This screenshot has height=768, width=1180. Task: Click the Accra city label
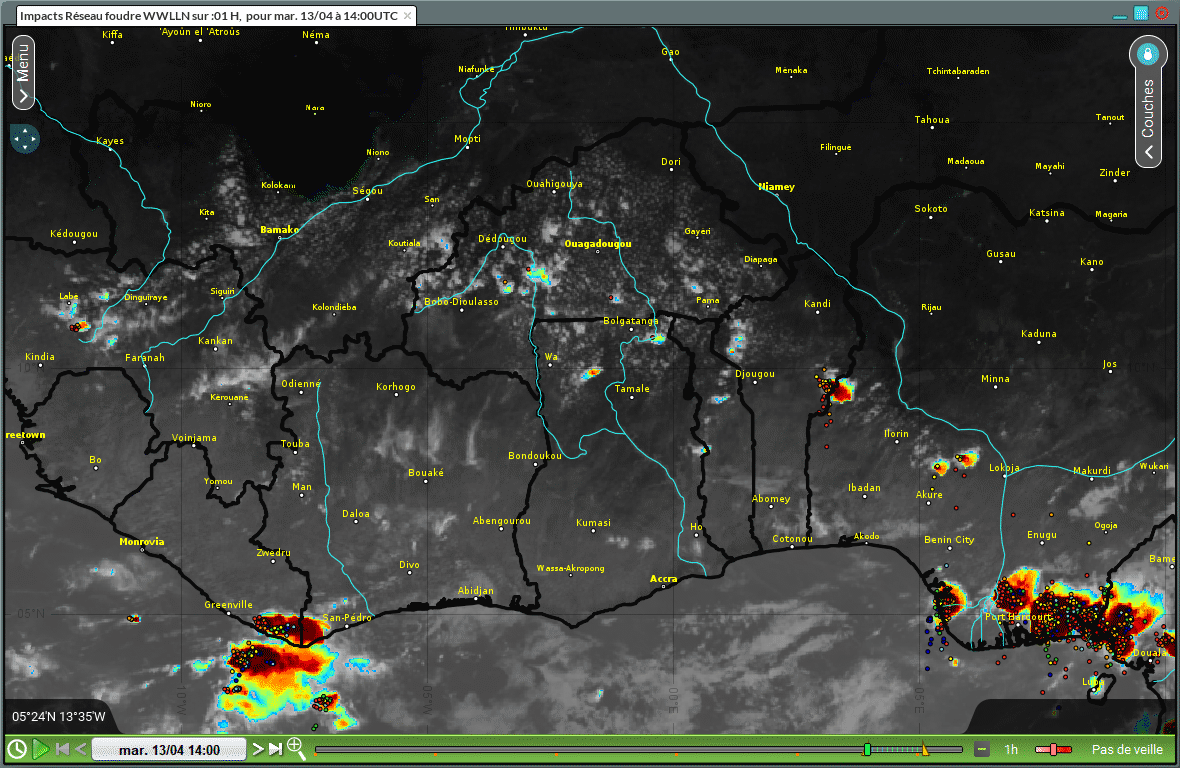pyautogui.click(x=664, y=578)
